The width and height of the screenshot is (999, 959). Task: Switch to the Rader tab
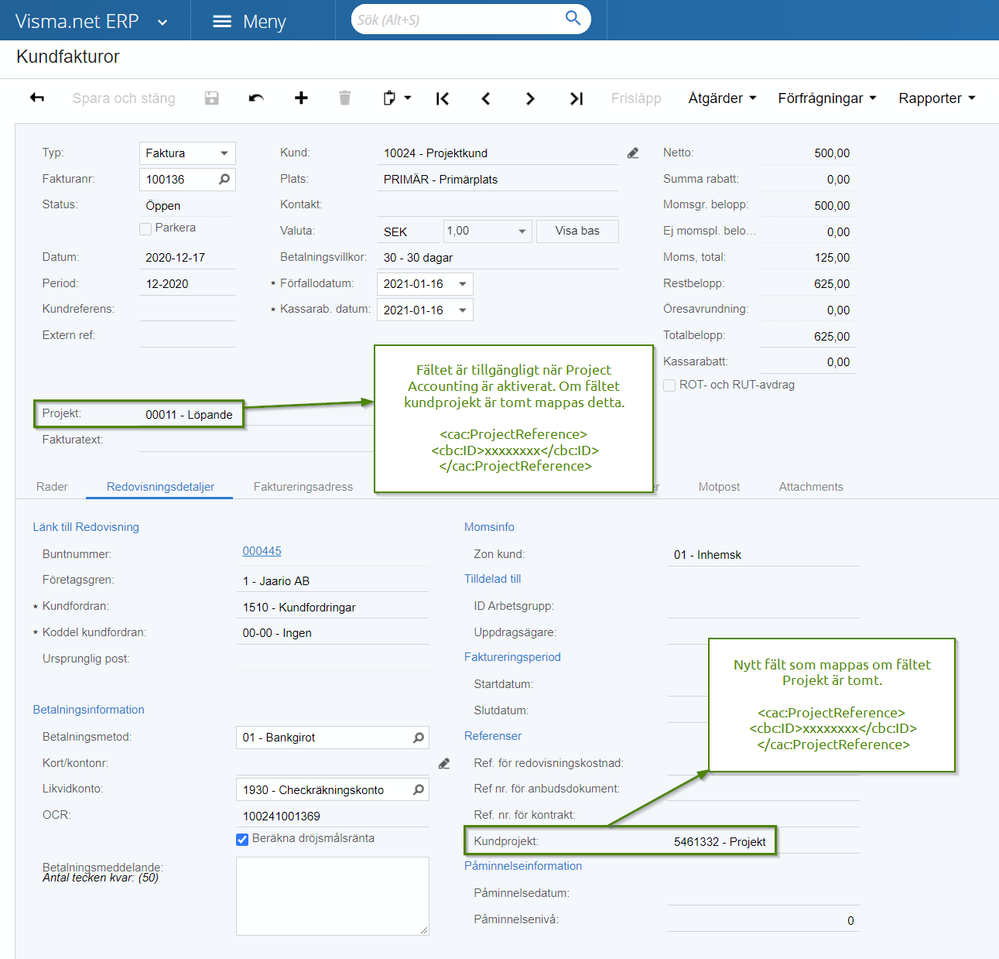tap(52, 487)
